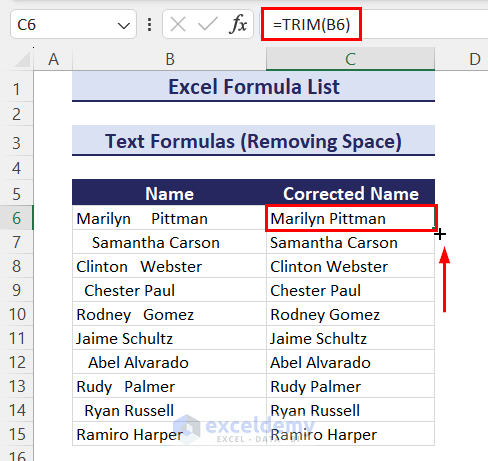Click the fill handle on cell C6
Screen dimensions: 488x461
click(x=434, y=229)
